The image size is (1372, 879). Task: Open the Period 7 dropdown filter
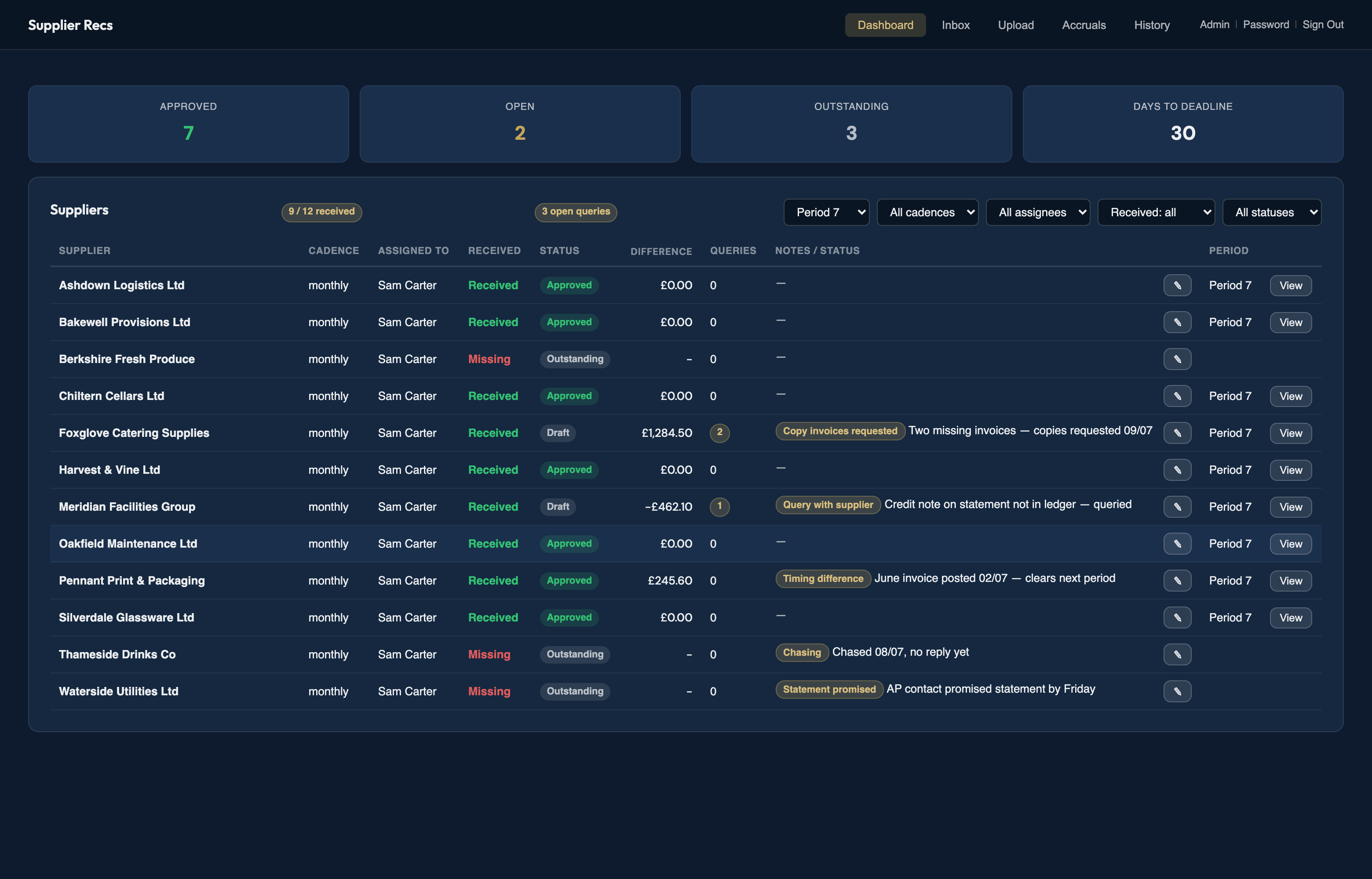click(x=826, y=212)
